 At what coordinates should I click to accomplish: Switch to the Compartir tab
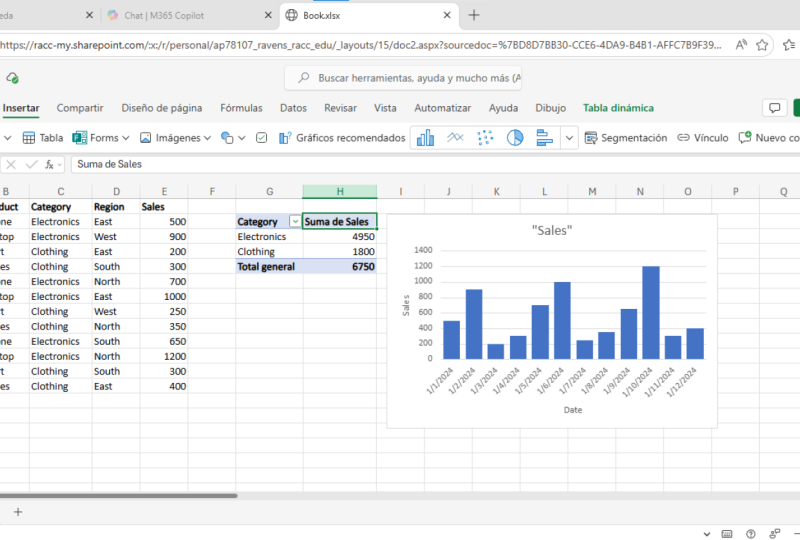tap(80, 108)
